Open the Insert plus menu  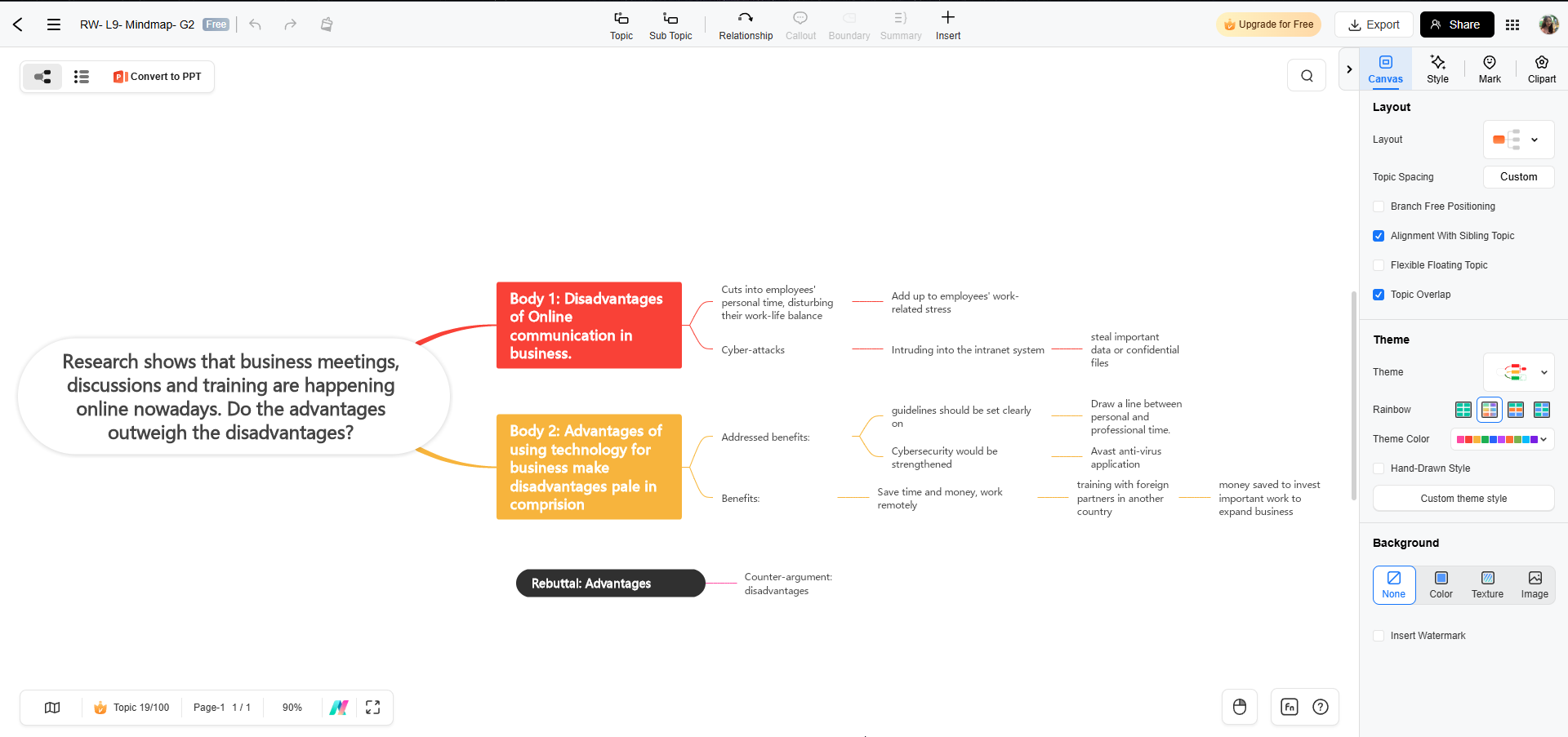[947, 19]
